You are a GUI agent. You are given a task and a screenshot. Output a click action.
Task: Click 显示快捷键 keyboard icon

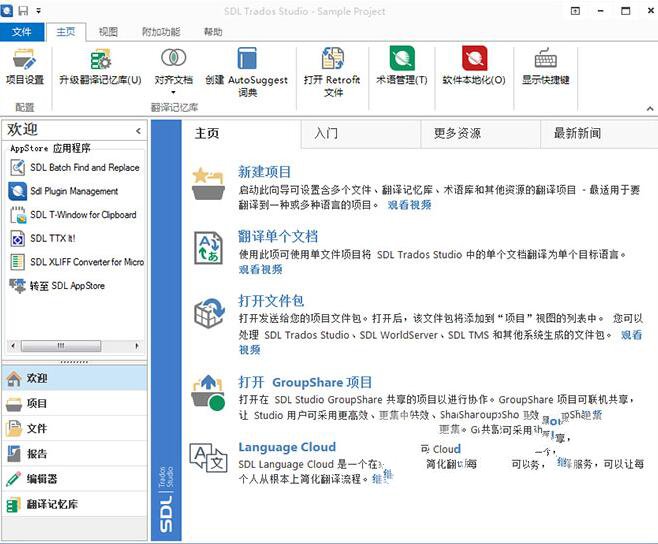(x=546, y=58)
